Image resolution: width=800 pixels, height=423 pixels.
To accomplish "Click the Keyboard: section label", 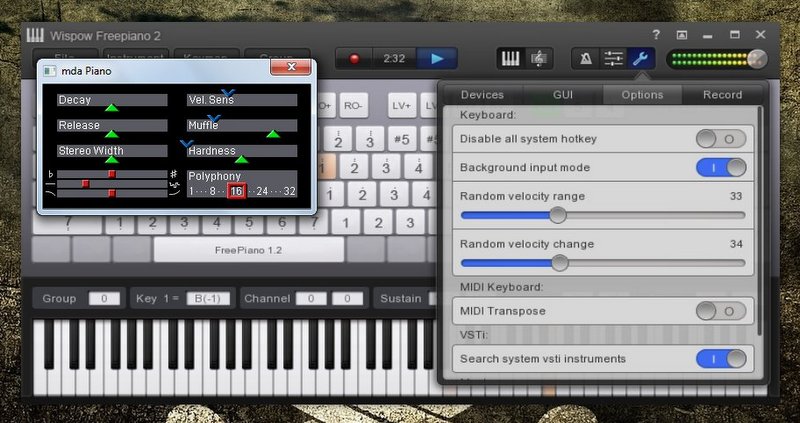I will (488, 115).
